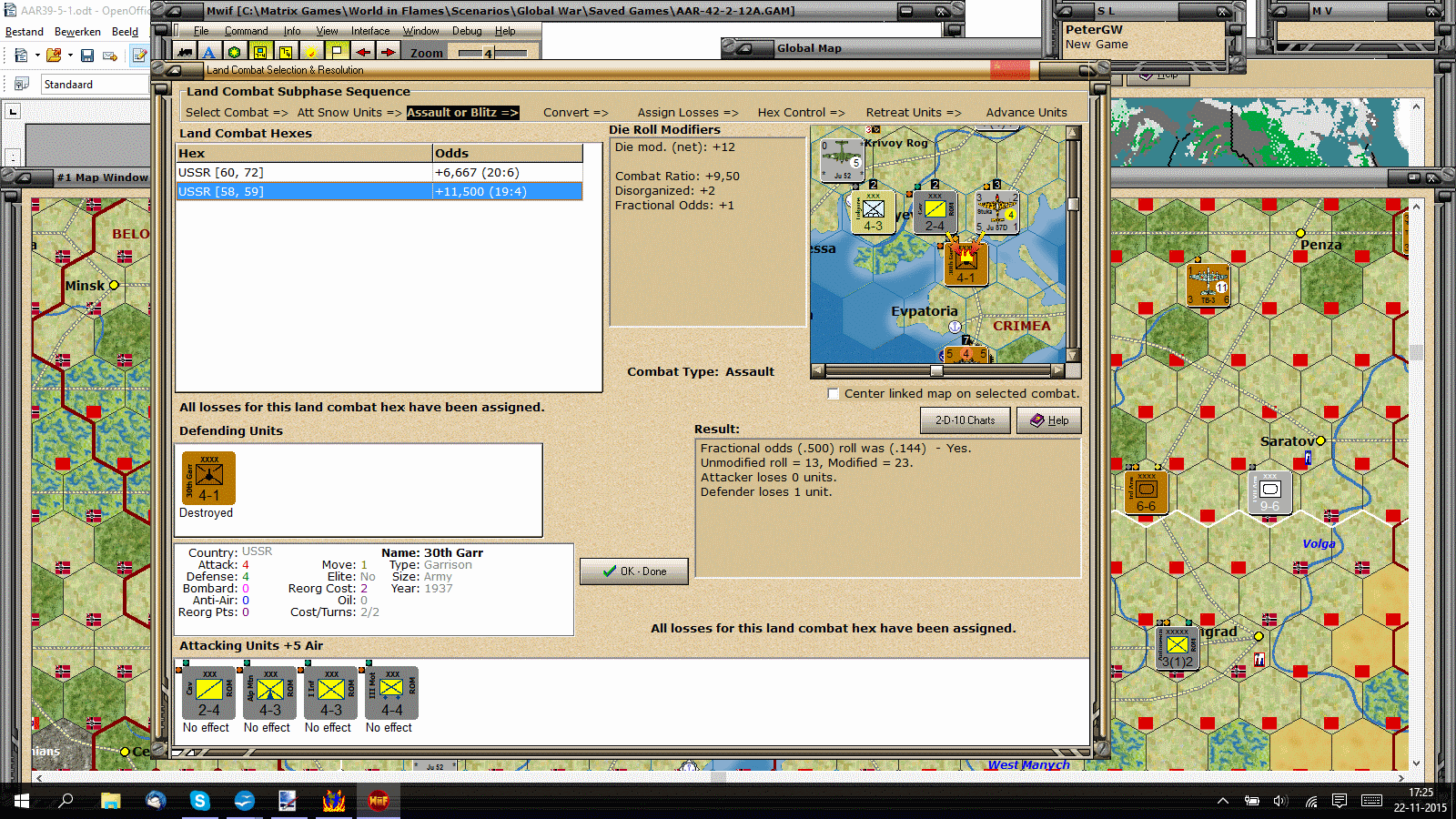Open Skype from the taskbar
Image resolution: width=1456 pixels, height=819 pixels.
pyautogui.click(x=200, y=801)
